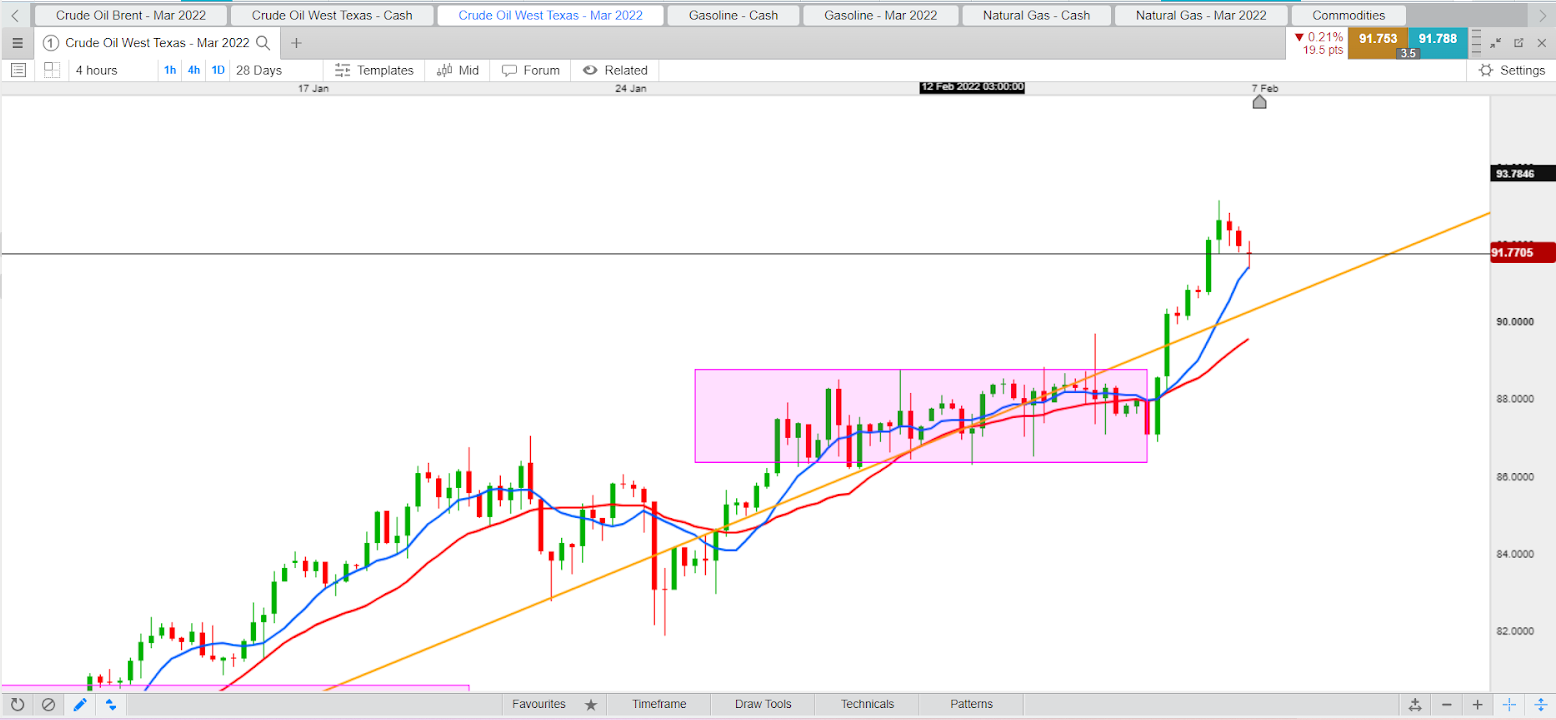Image resolution: width=1556 pixels, height=720 pixels.
Task: Click the clear drawings (no-entry) icon
Action: (48, 704)
